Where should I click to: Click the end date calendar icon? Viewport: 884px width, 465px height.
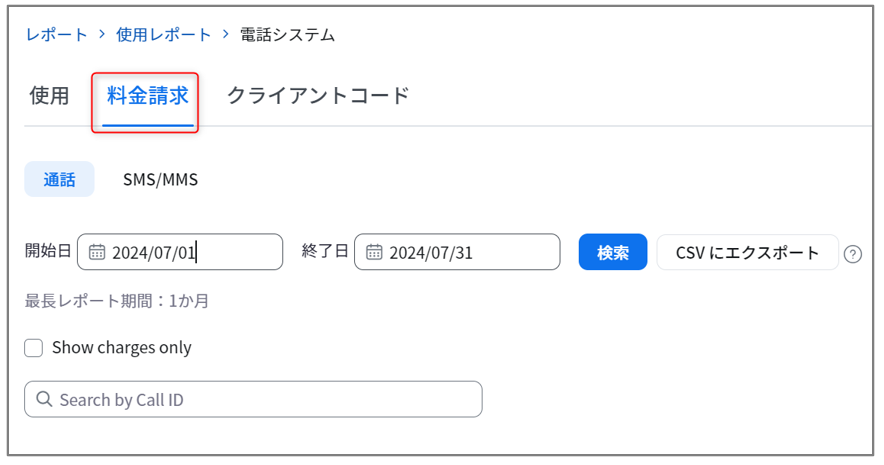tap(374, 252)
